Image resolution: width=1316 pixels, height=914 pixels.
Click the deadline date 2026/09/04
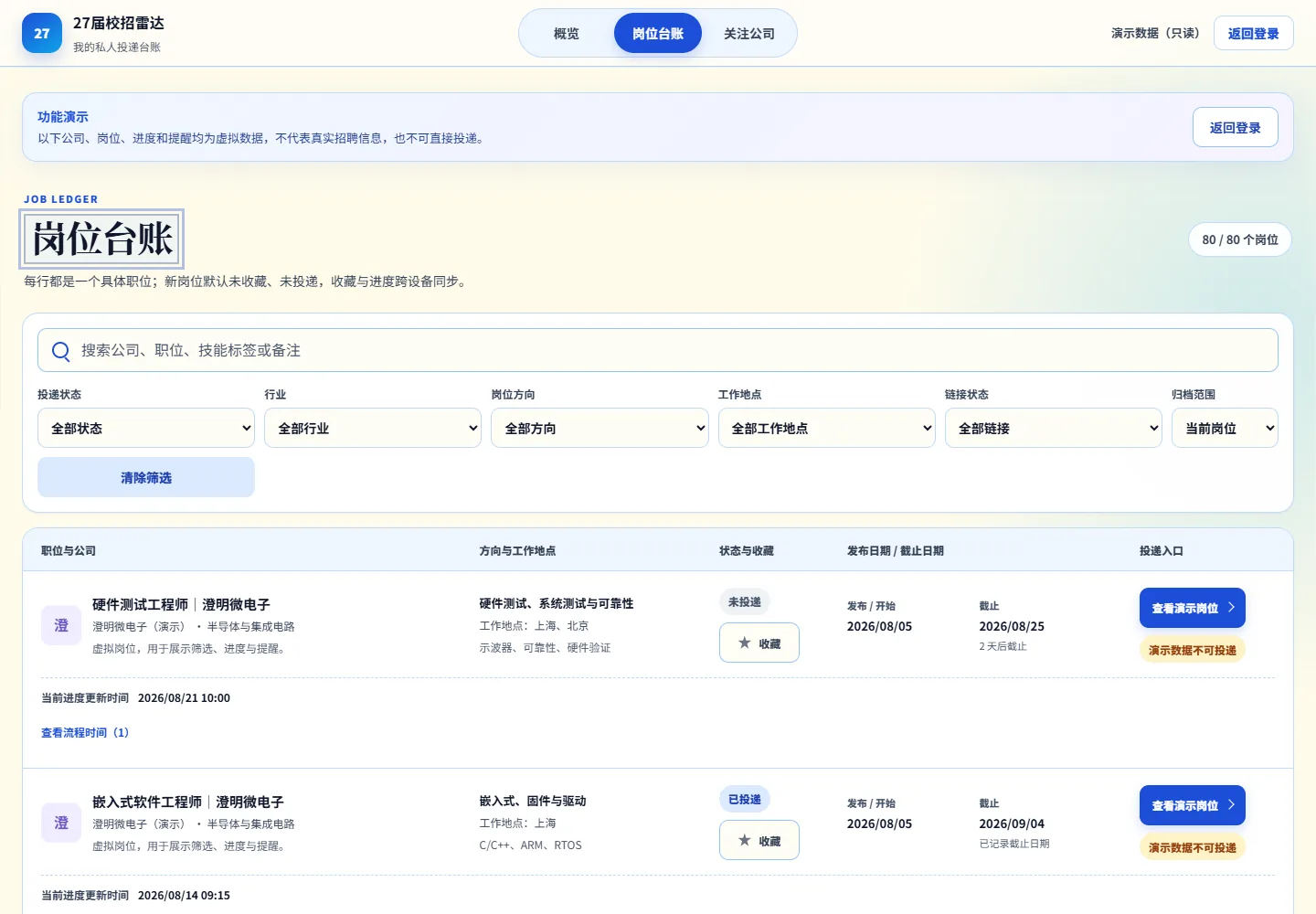pos(1012,824)
